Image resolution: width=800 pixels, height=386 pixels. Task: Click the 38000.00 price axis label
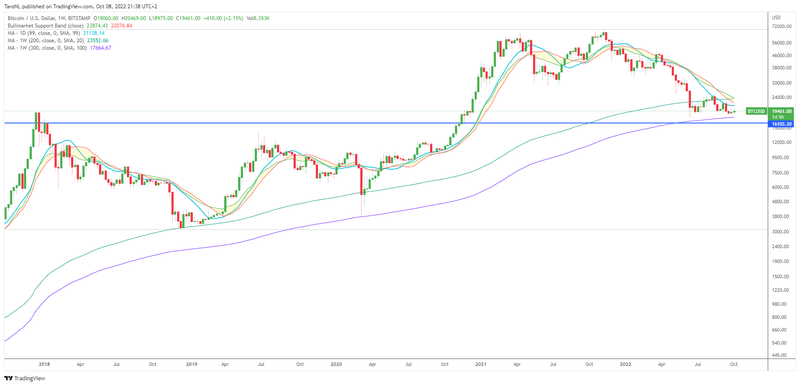click(x=783, y=67)
